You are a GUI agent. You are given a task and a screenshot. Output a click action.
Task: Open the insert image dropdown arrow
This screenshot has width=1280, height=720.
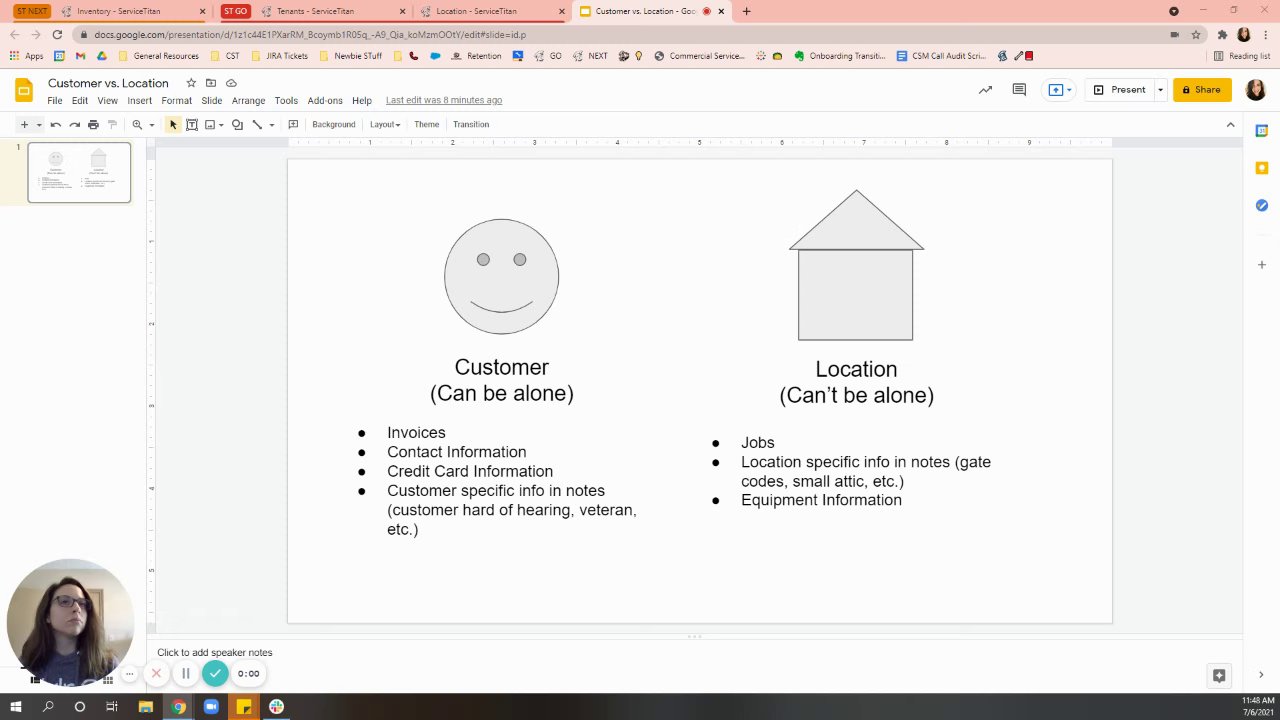[221, 125]
